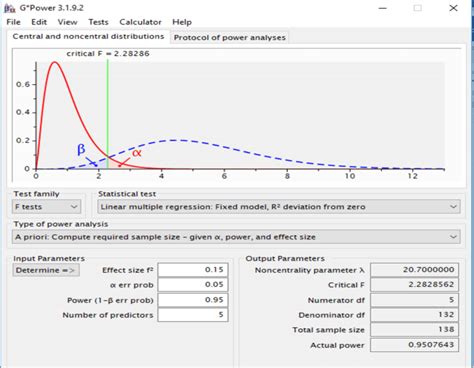474x368 pixels.
Task: Select the Noncentrality parameter λ output value
Action: [x=414, y=270]
